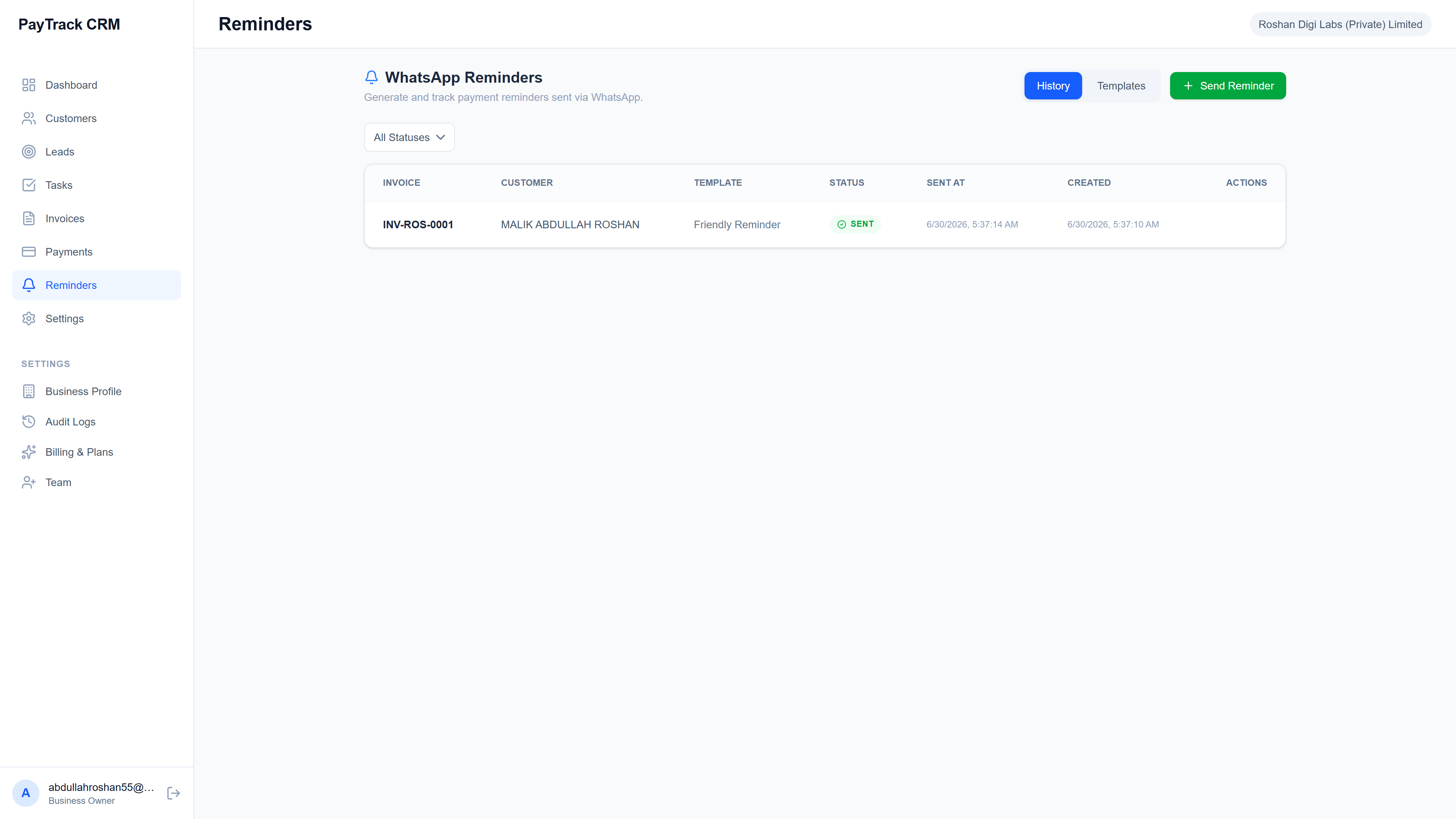The image size is (1456, 819).
Task: Click the Business Owner role label
Action: tap(82, 800)
